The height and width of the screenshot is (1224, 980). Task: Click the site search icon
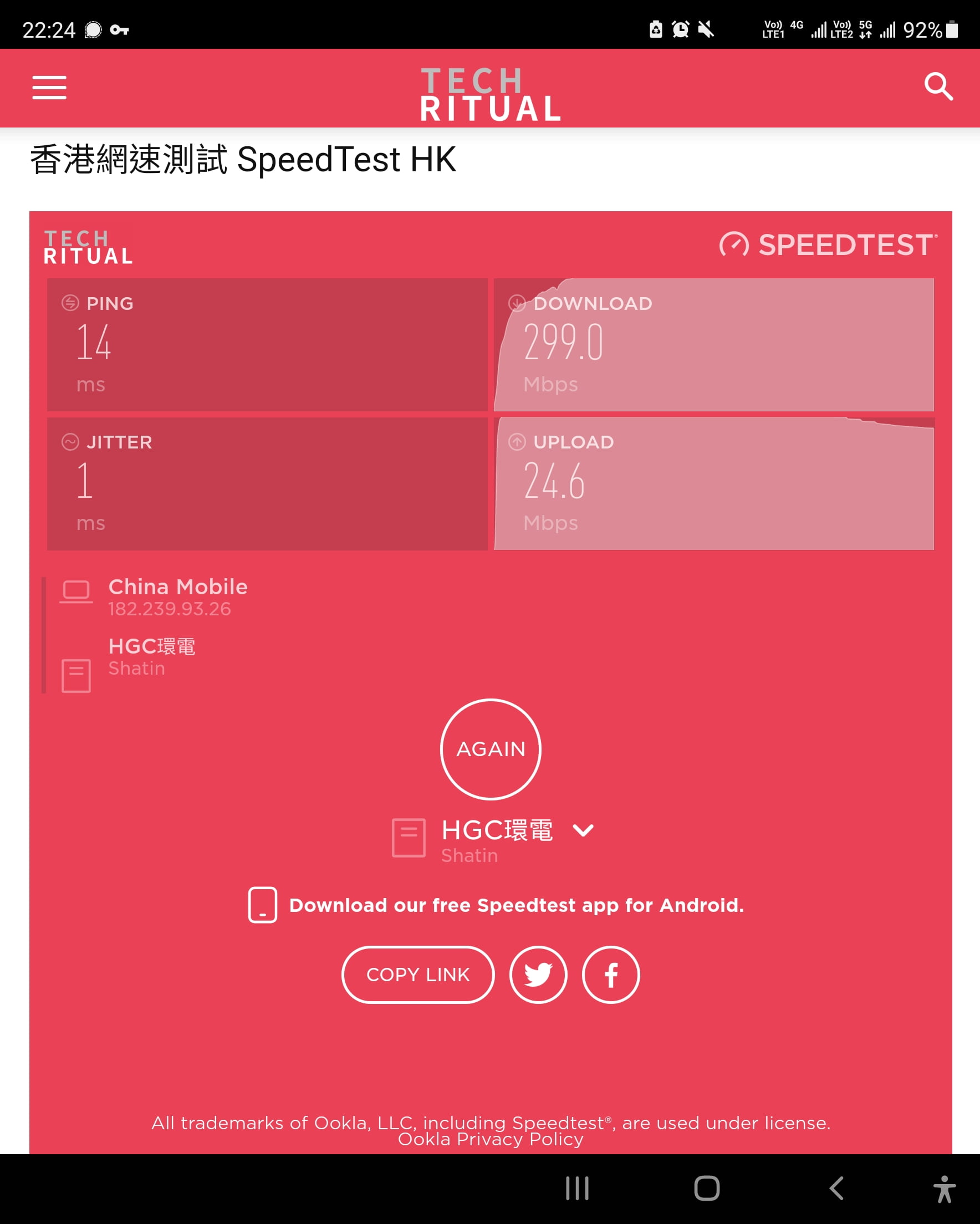point(938,87)
